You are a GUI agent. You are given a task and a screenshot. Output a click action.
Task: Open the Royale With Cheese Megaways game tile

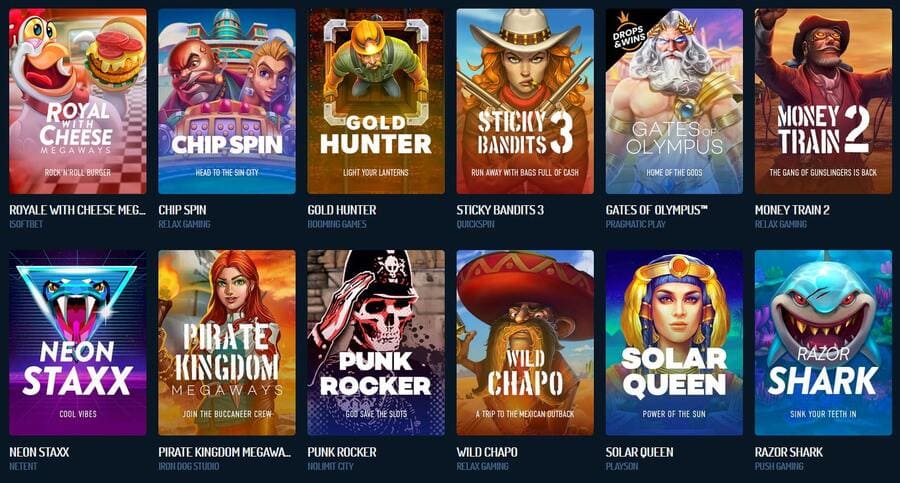pyautogui.click(x=77, y=101)
